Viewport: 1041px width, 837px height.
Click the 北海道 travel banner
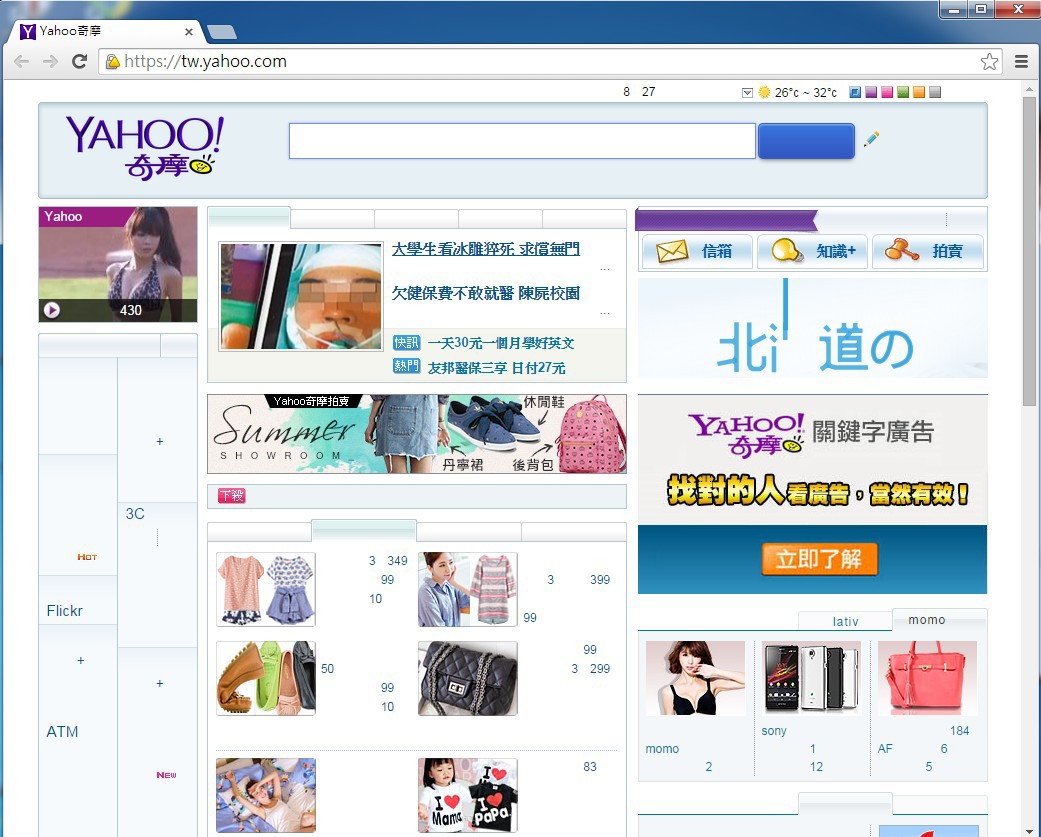pos(813,328)
